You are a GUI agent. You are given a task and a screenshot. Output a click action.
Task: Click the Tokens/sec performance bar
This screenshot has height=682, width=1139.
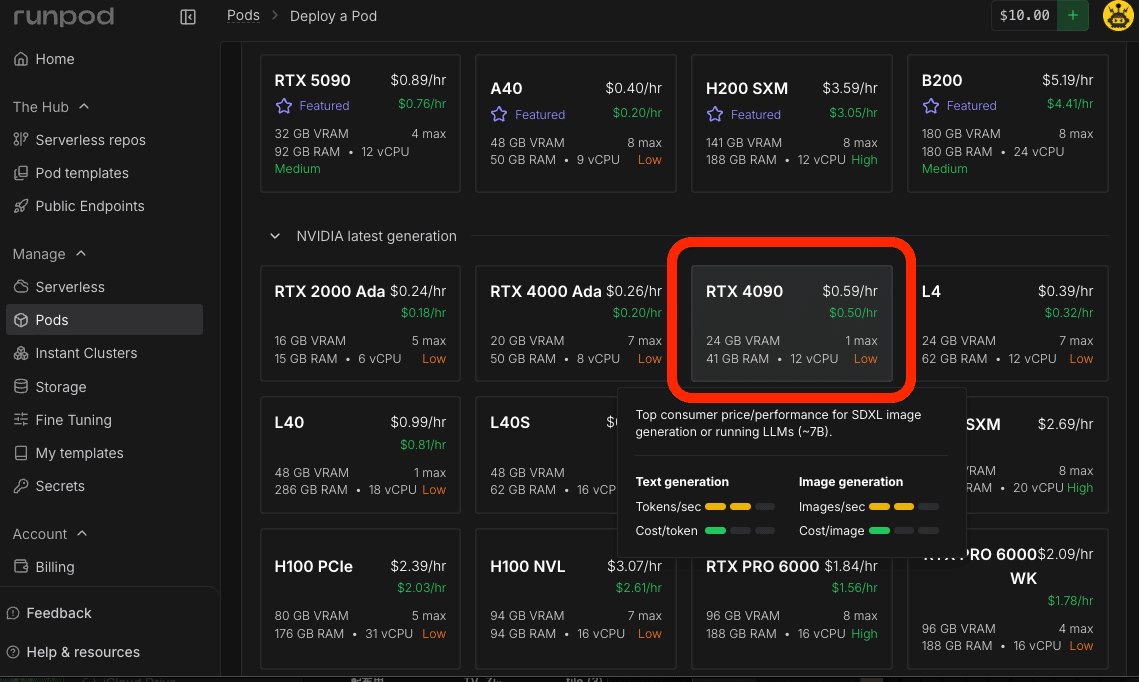tap(737, 506)
